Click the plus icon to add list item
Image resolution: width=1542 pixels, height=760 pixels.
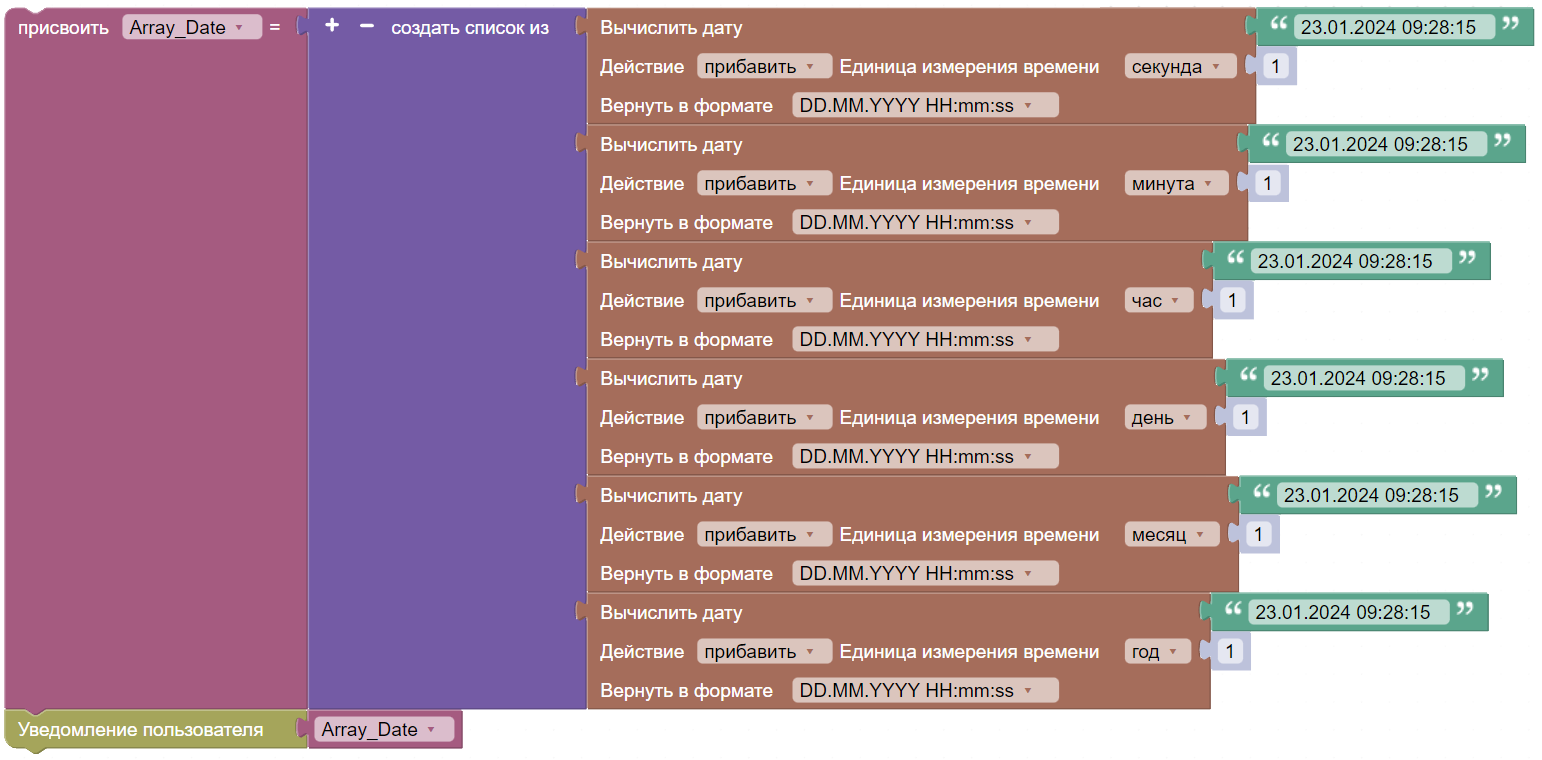click(332, 26)
